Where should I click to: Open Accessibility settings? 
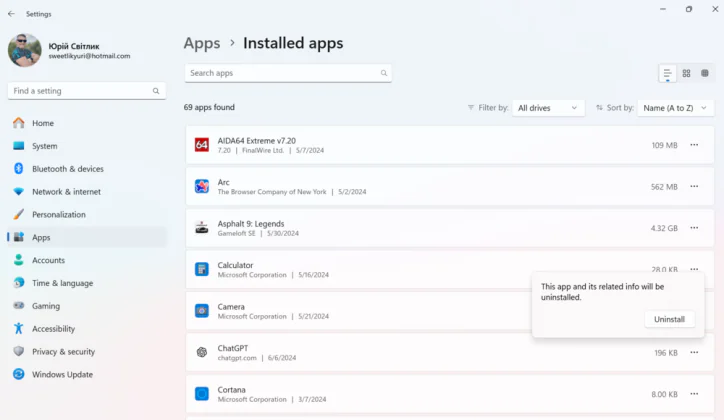(87, 329)
